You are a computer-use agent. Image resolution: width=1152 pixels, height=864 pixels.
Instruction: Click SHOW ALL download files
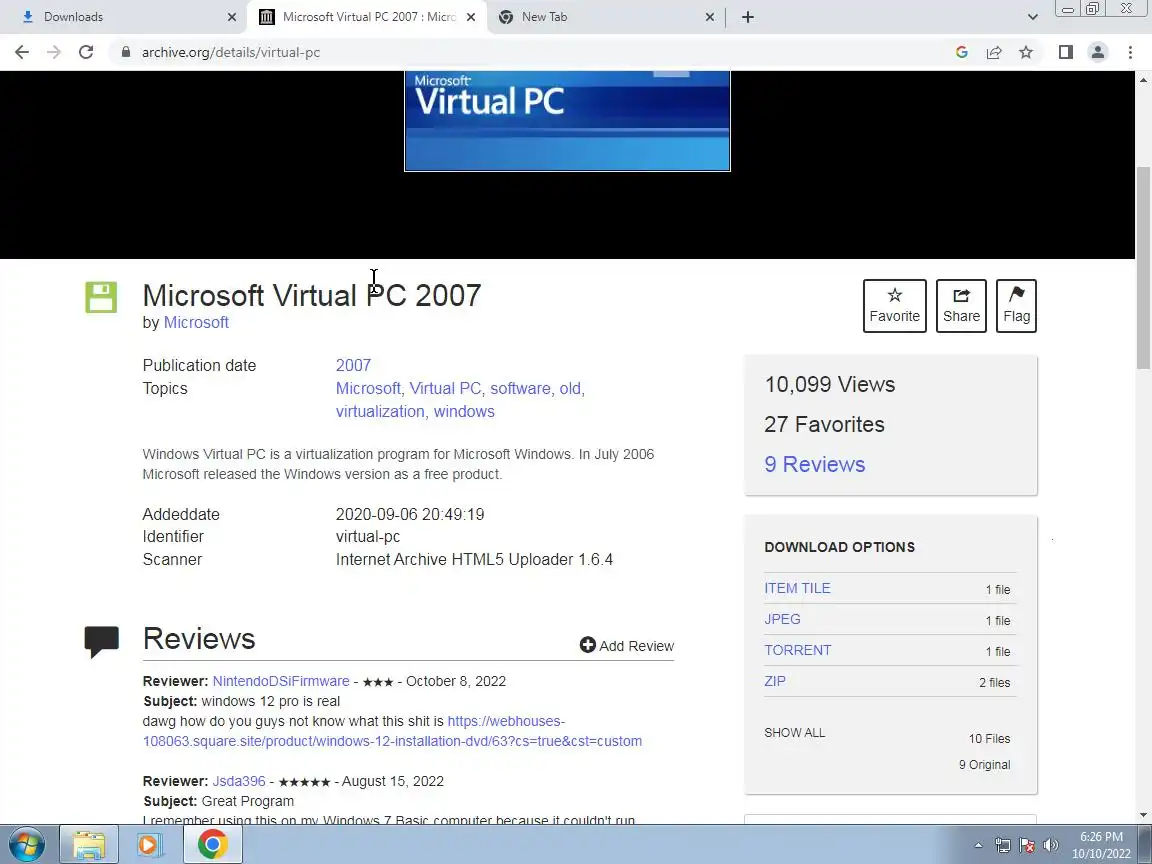pyautogui.click(x=794, y=732)
